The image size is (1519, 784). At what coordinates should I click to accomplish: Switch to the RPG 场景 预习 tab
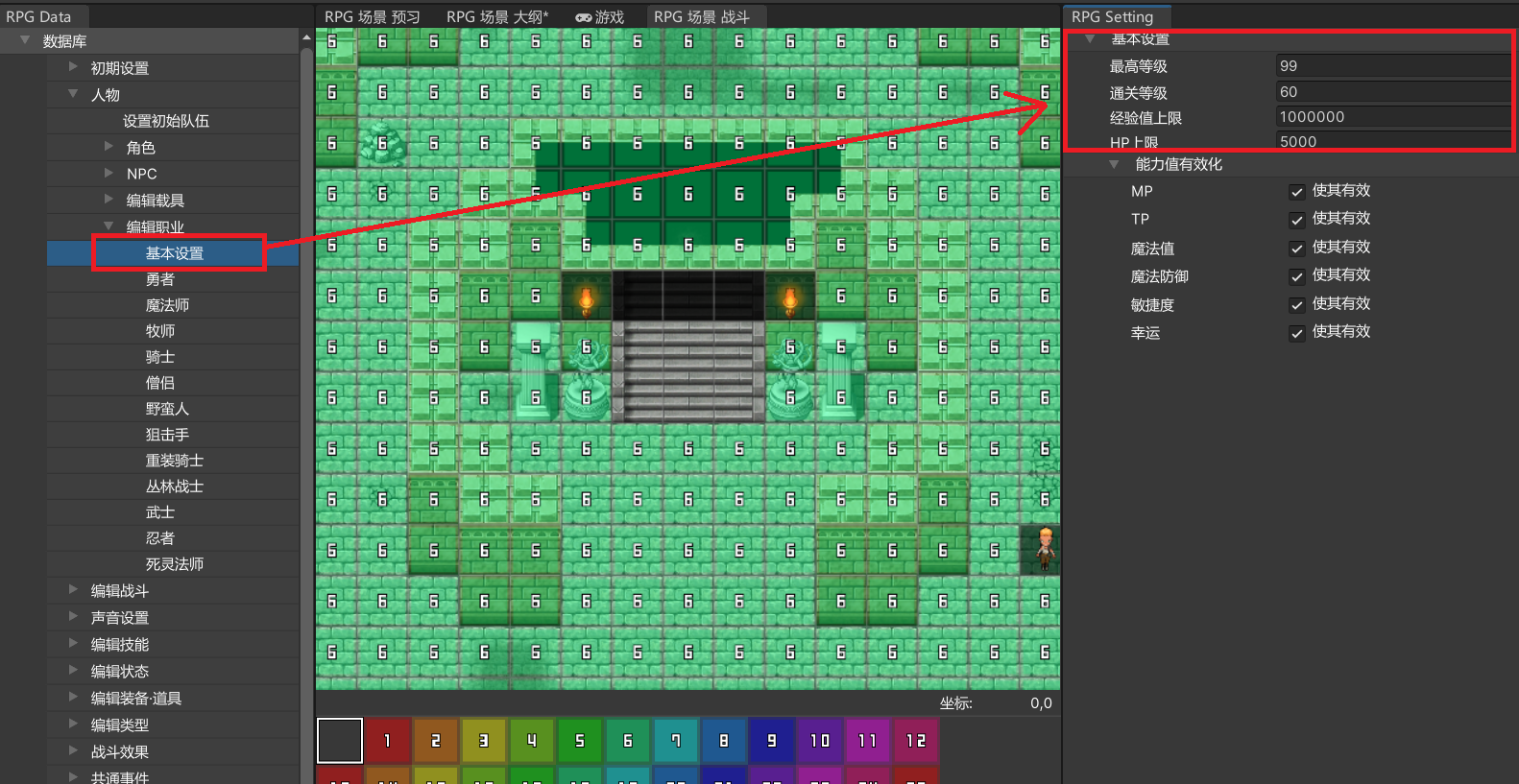pyautogui.click(x=373, y=17)
